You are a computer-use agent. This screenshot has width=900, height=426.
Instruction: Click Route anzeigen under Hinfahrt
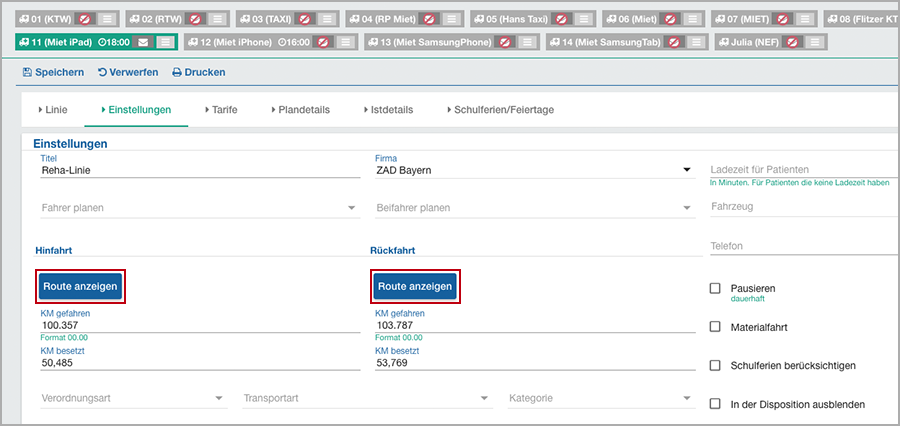pyautogui.click(x=81, y=286)
